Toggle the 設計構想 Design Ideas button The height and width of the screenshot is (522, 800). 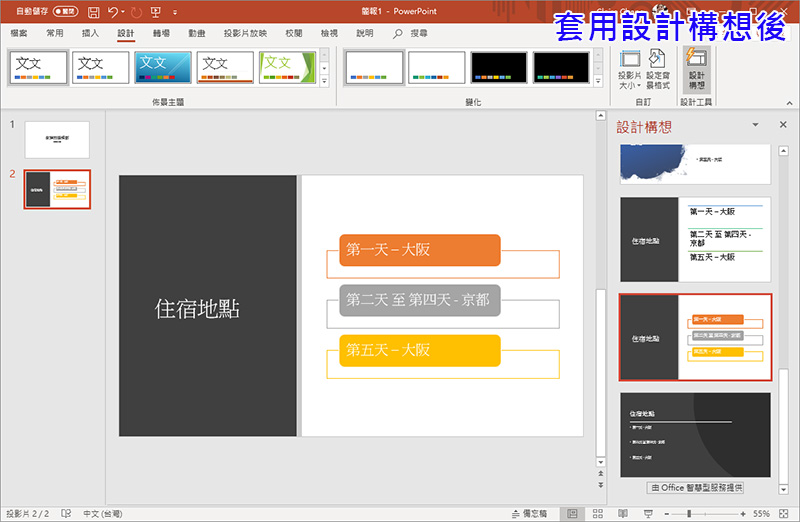(x=696, y=69)
